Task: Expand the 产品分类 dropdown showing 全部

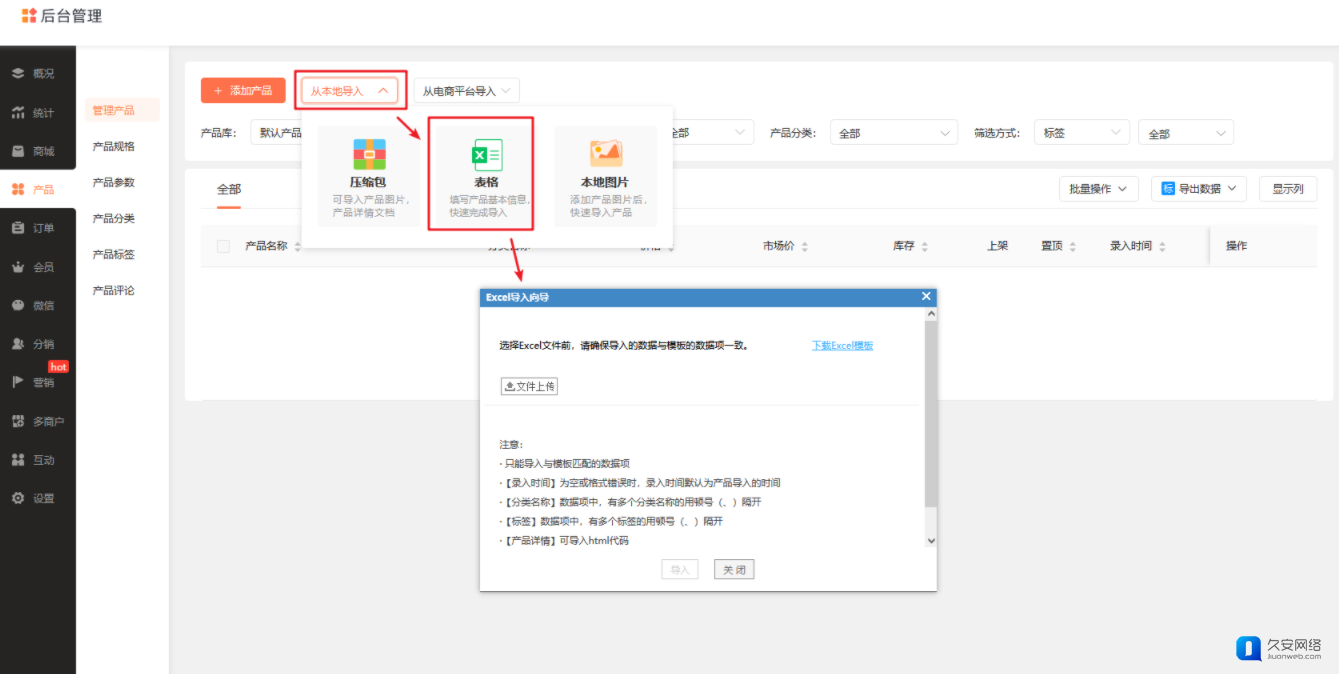Action: click(x=894, y=133)
